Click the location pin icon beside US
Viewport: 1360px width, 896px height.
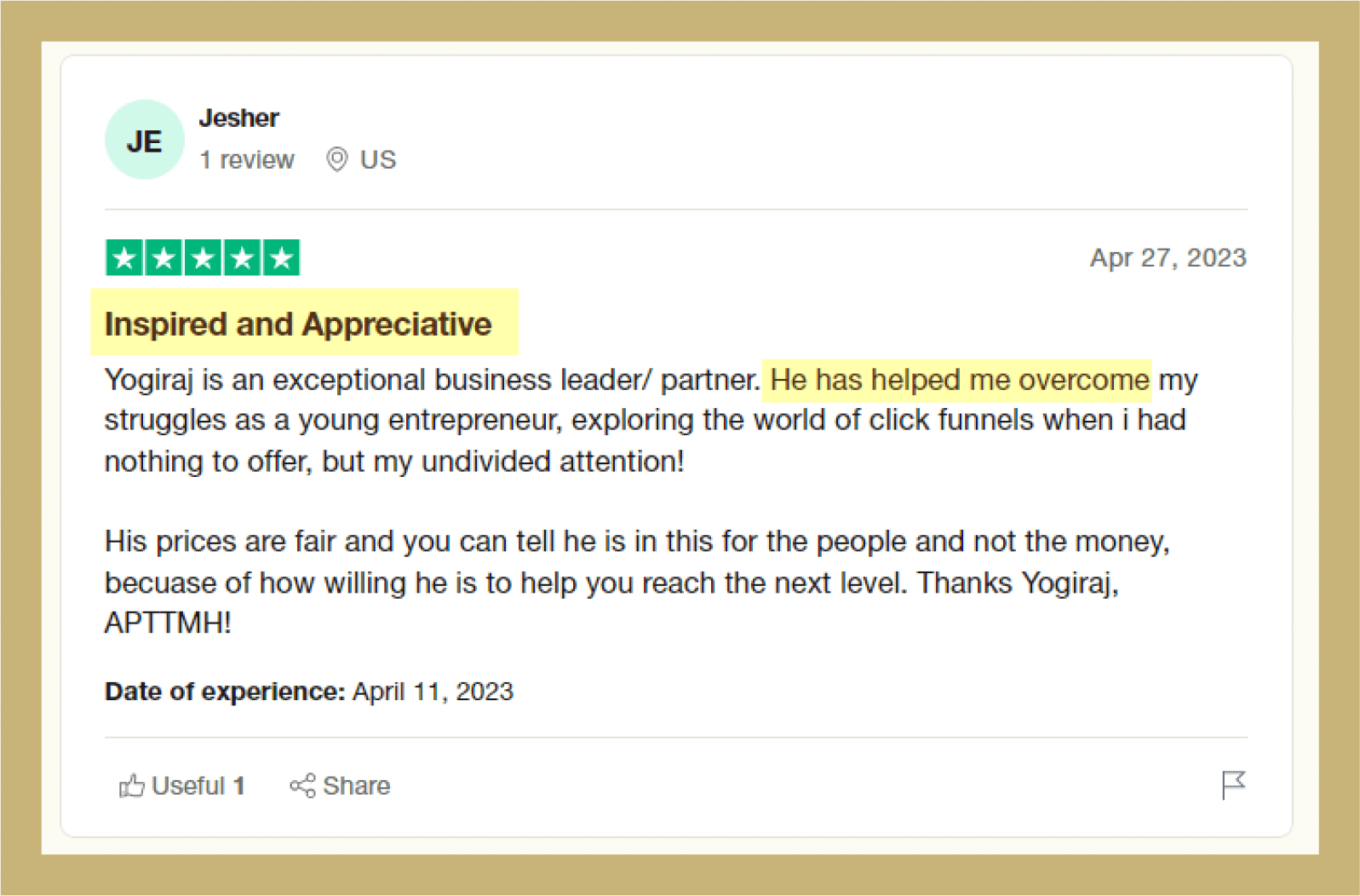337,159
